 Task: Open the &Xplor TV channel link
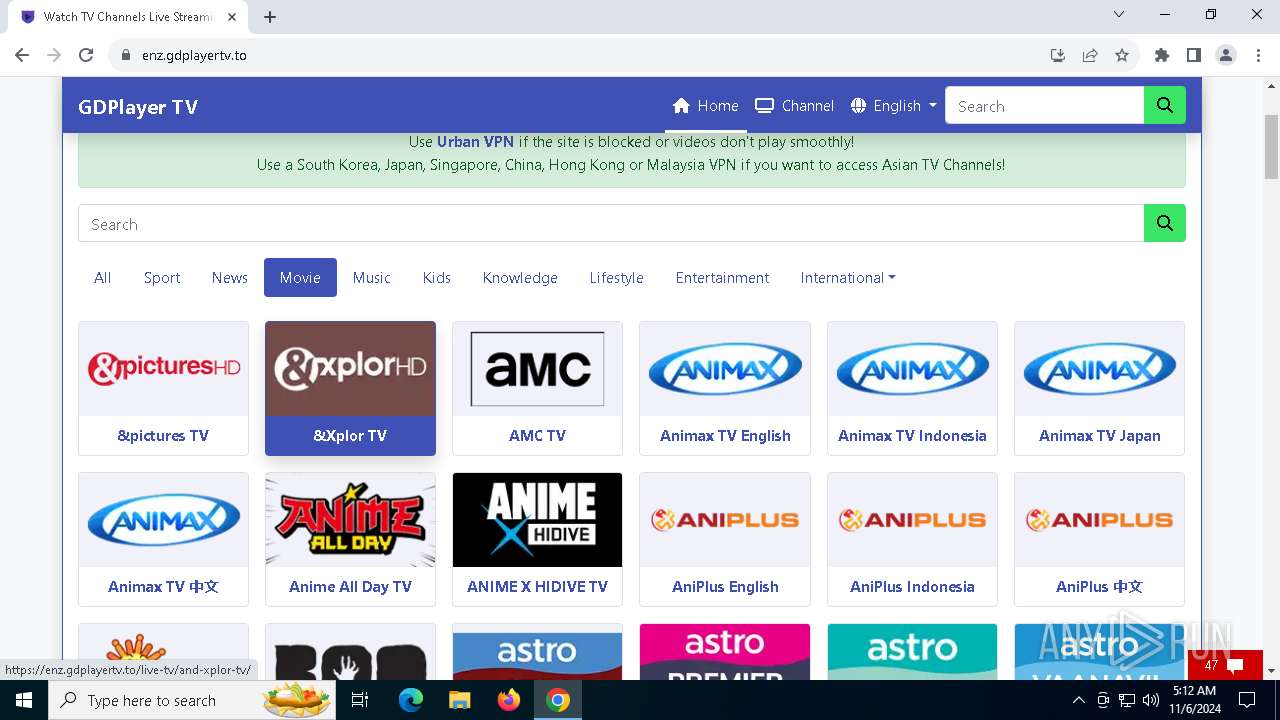(x=350, y=435)
